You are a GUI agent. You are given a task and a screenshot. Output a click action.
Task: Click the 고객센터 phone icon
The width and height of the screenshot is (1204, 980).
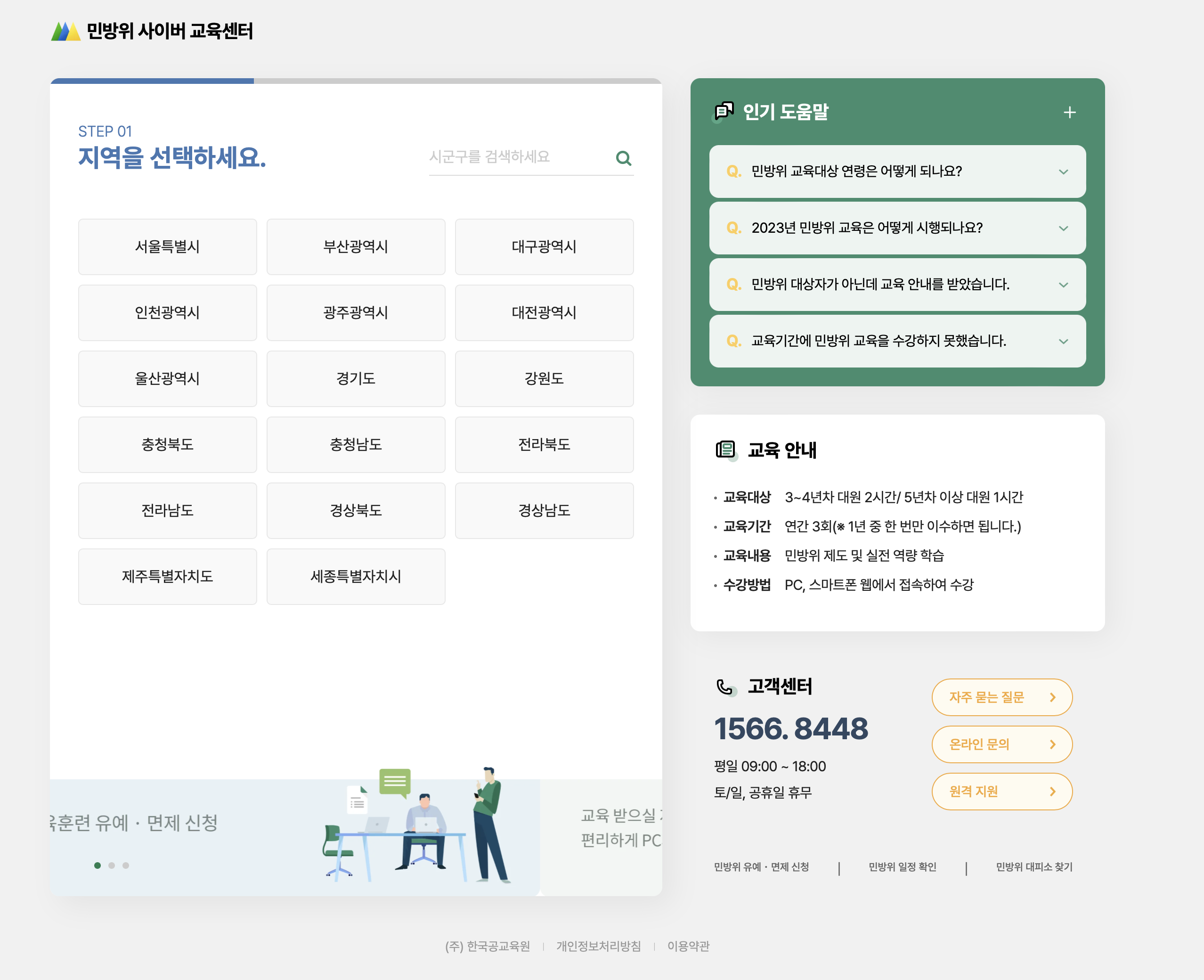tap(725, 686)
